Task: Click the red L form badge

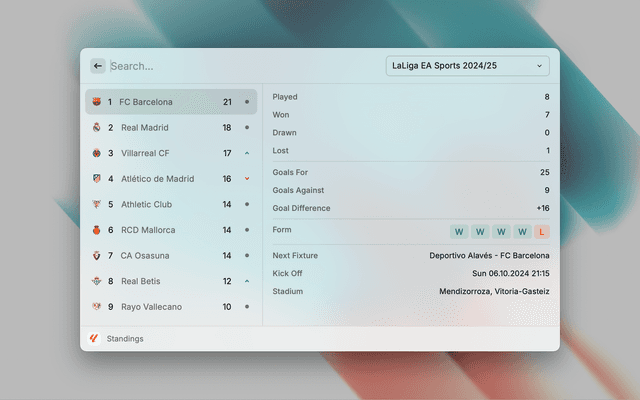Action: pyautogui.click(x=542, y=231)
